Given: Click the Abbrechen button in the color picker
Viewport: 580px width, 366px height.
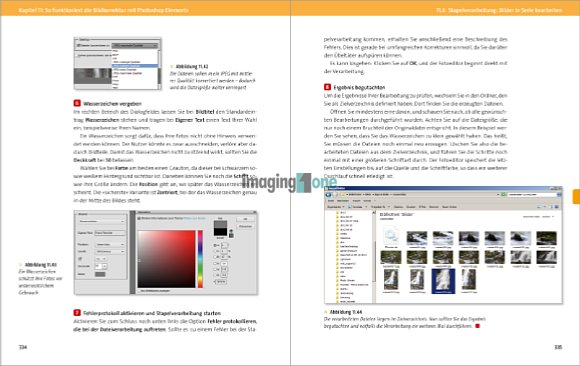Looking at the screenshot, I should coord(245,226).
